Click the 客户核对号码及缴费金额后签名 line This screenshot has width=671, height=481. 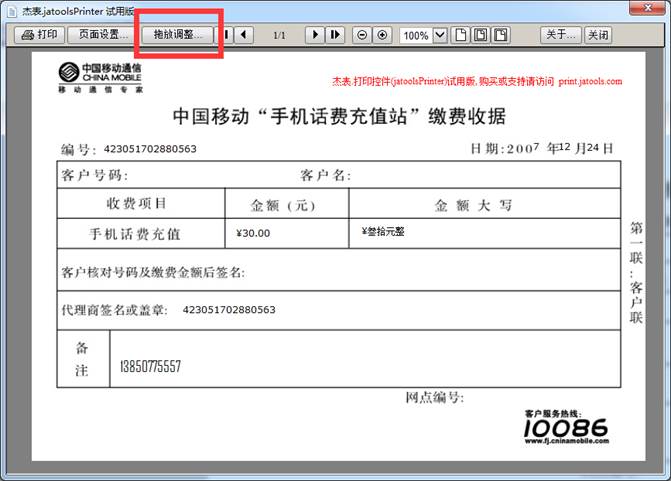pyautogui.click(x=153, y=272)
